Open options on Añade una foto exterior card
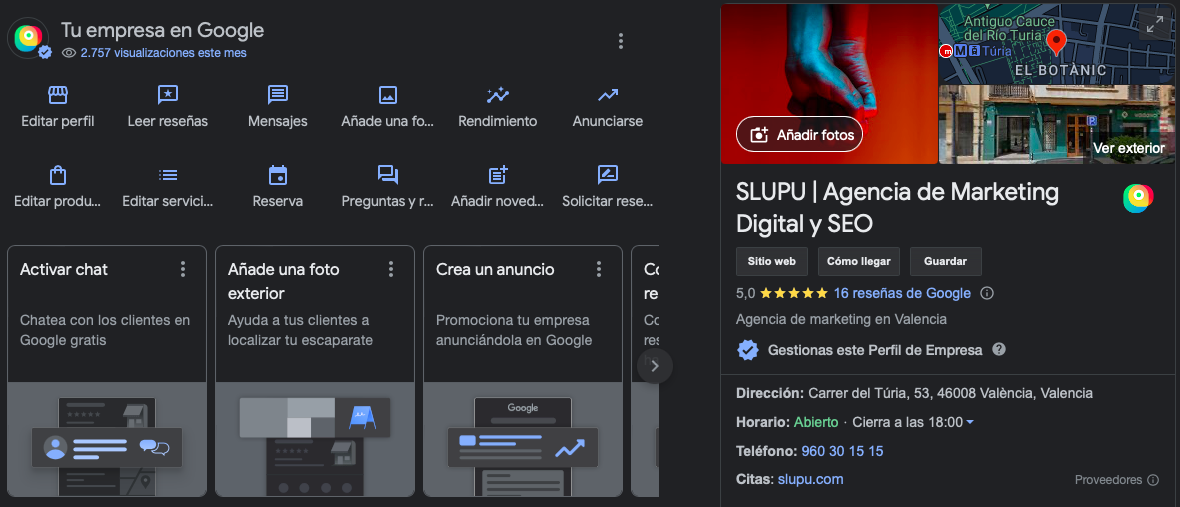 391,269
